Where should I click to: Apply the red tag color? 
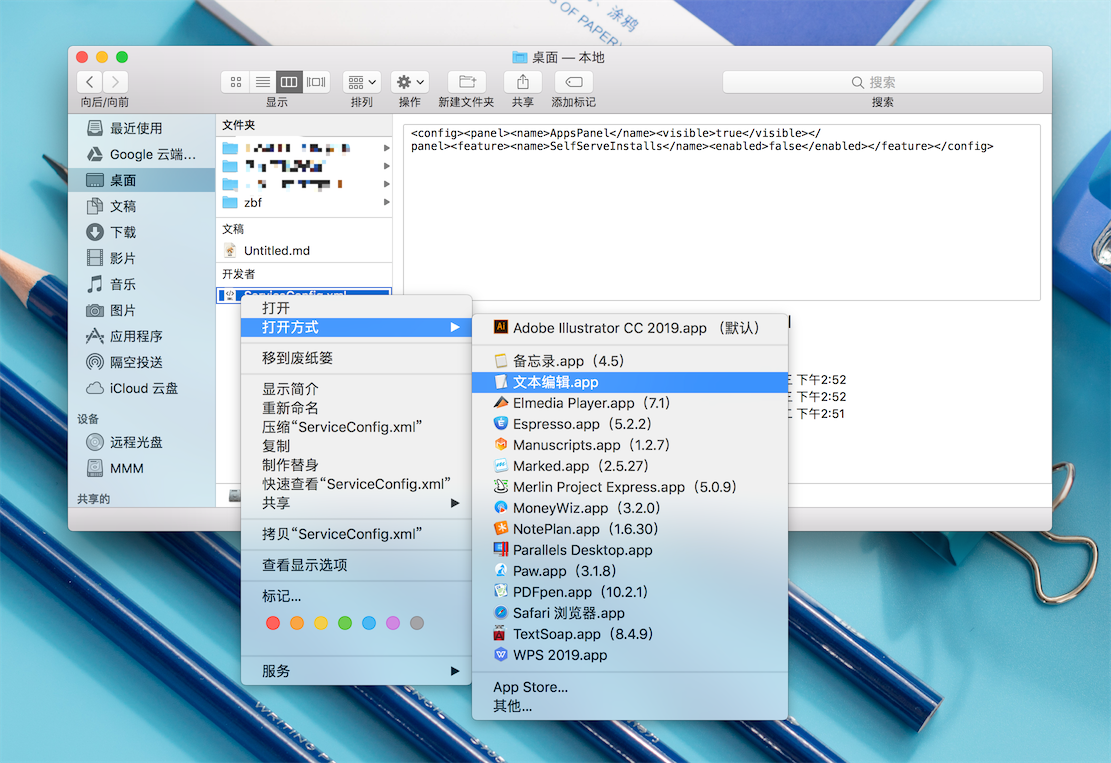273,623
